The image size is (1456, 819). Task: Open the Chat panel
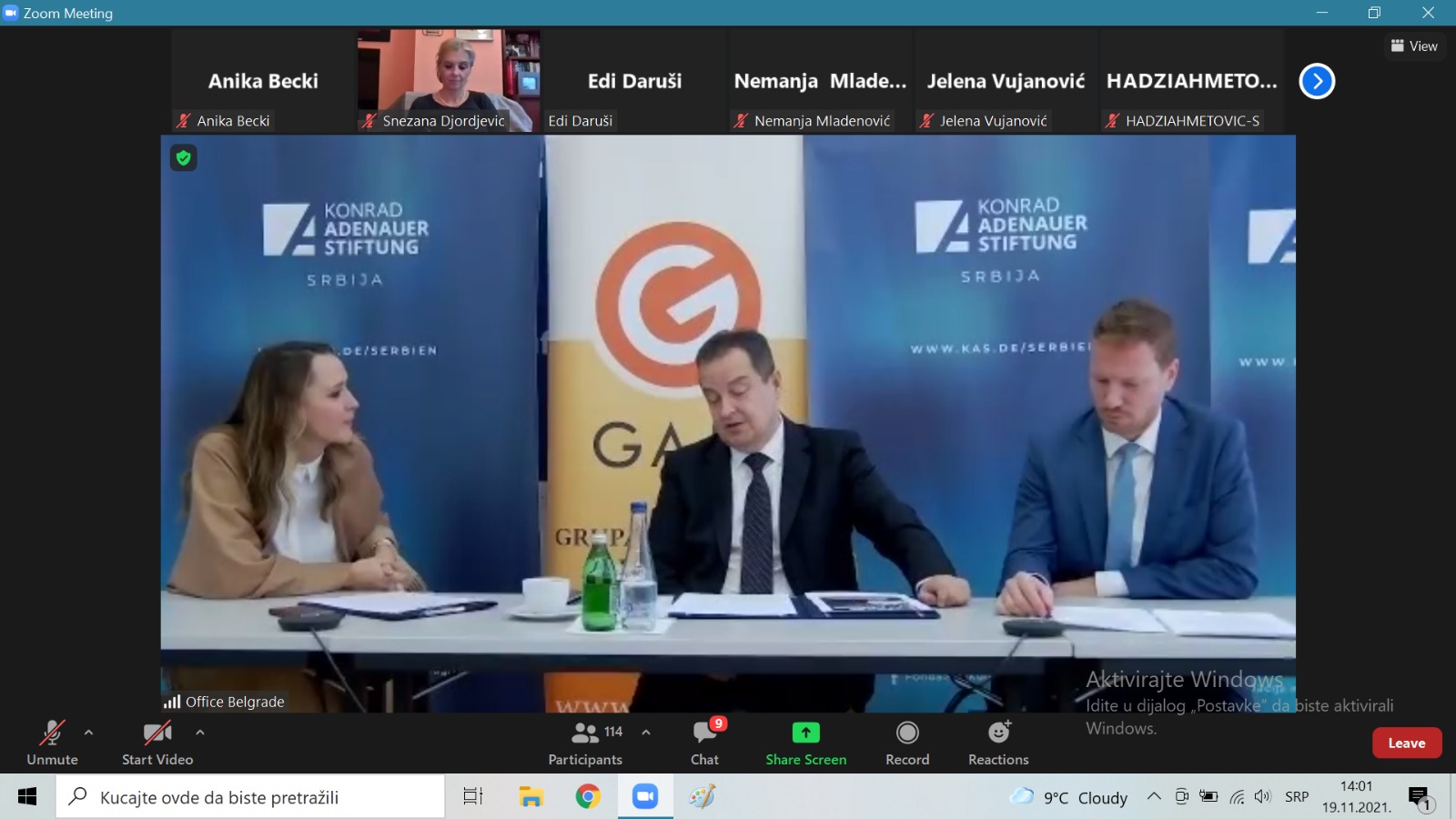click(704, 743)
